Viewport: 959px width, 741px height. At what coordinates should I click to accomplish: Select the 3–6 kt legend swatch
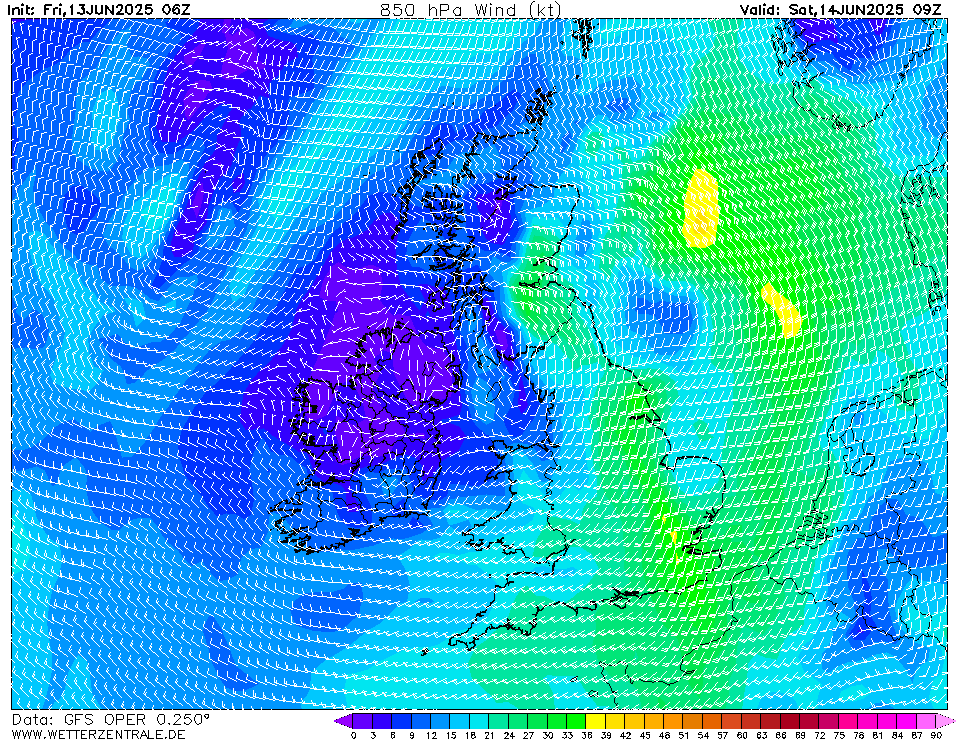click(382, 721)
